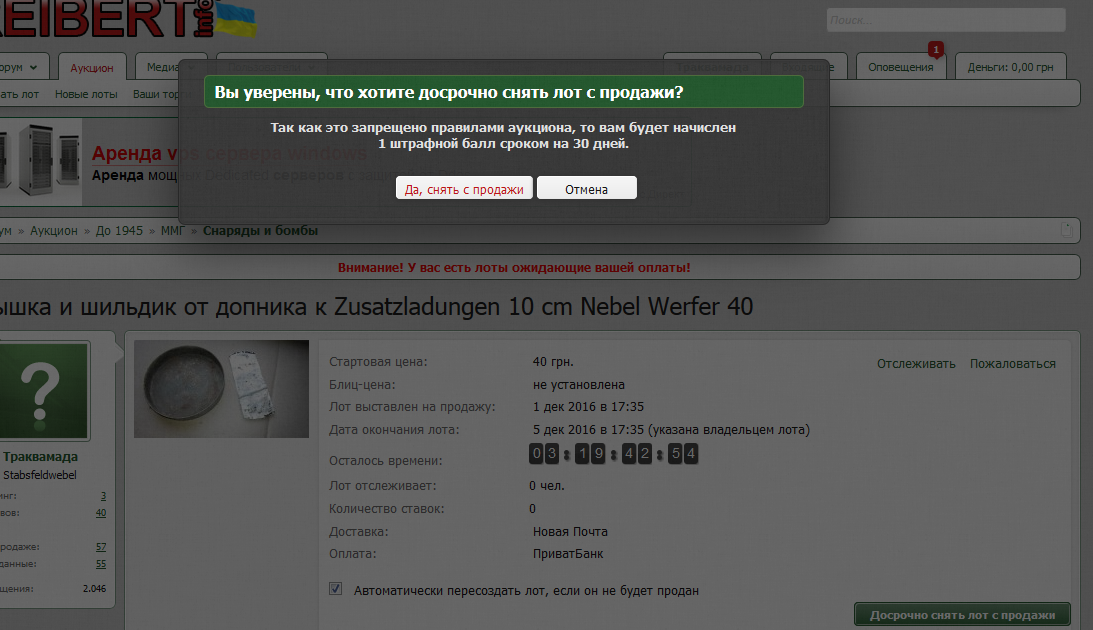Open the lot photo thumbnail
The width and height of the screenshot is (1093, 630).
(x=221, y=389)
